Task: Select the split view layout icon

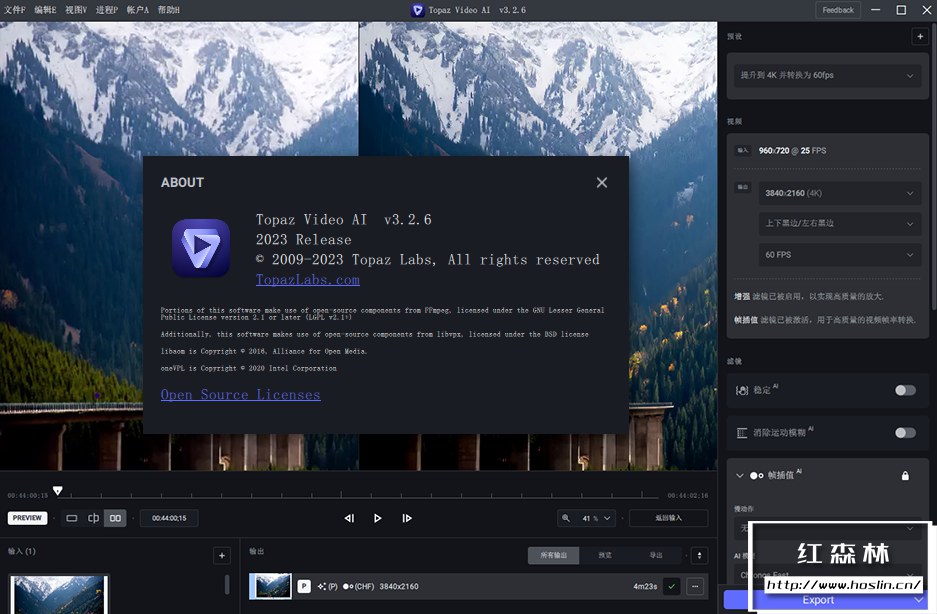Action: 93,518
